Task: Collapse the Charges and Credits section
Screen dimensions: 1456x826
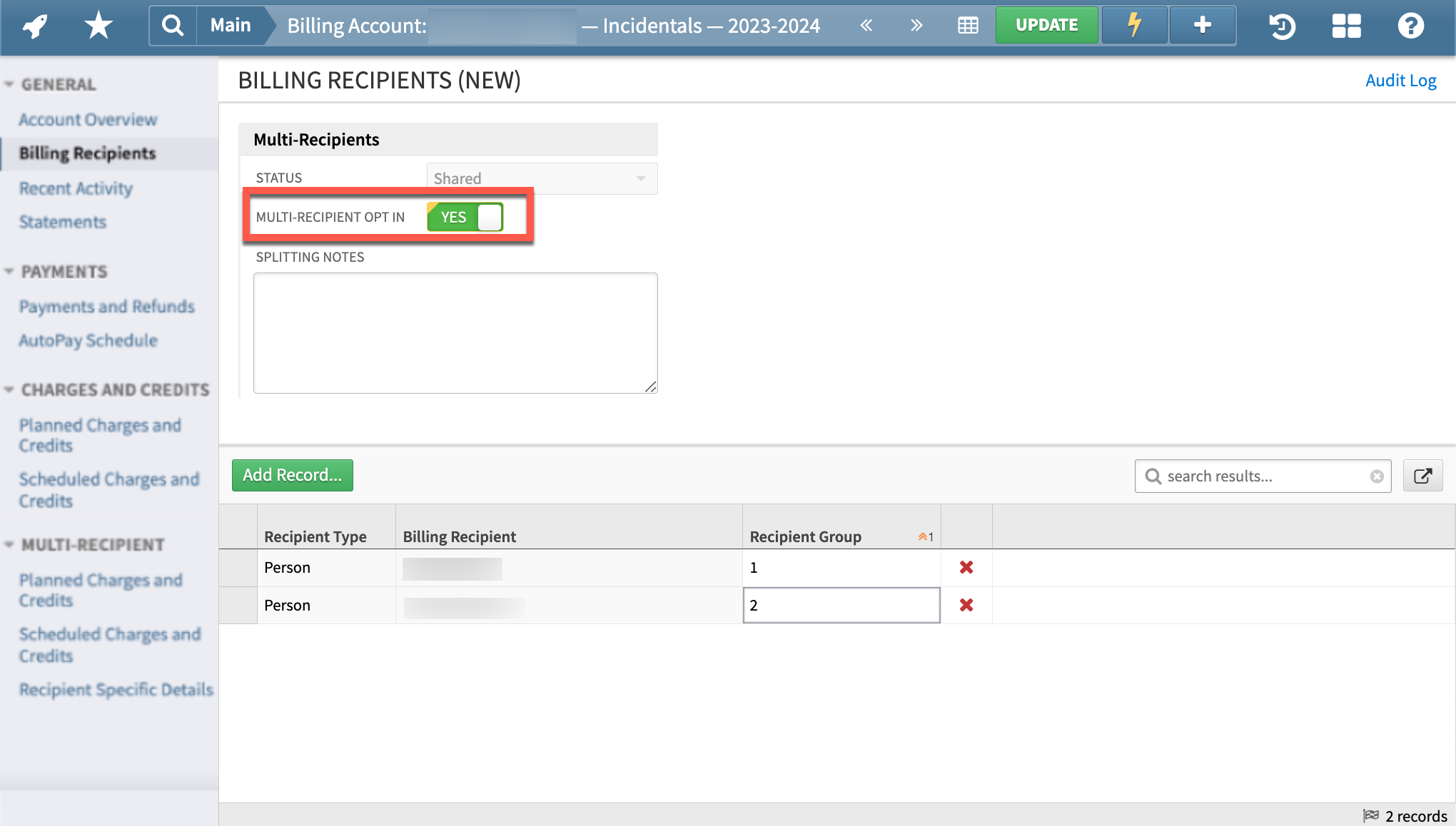Action: 9,389
